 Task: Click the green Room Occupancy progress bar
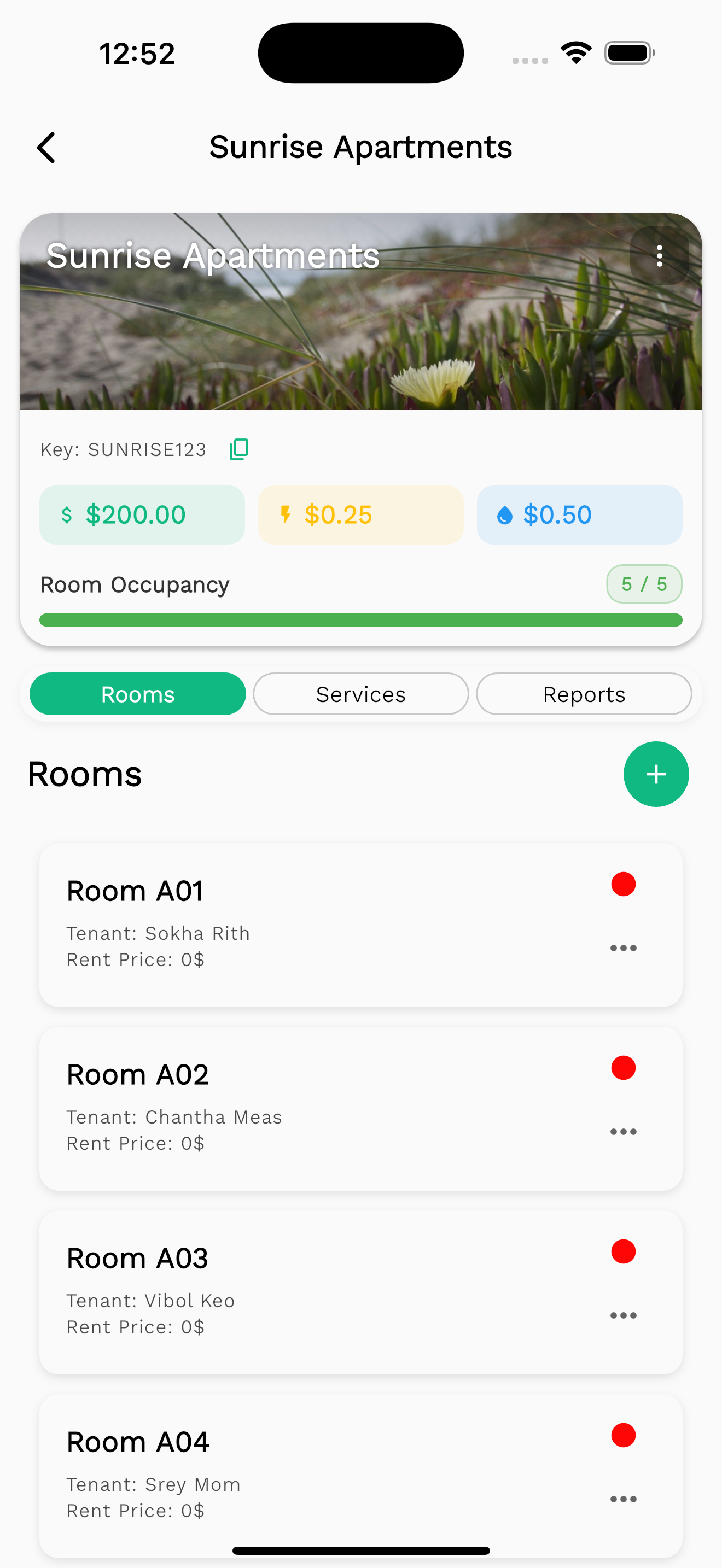tap(360, 619)
